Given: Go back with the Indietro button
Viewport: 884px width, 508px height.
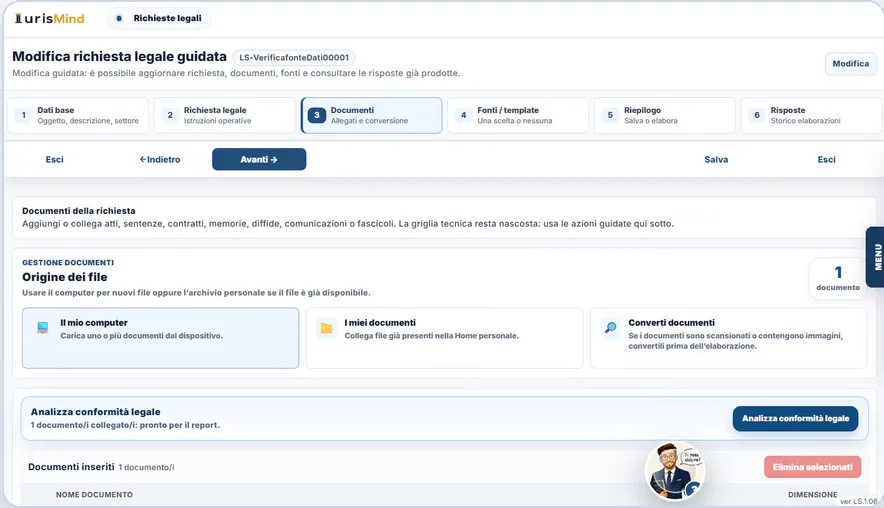Looking at the screenshot, I should (160, 160).
